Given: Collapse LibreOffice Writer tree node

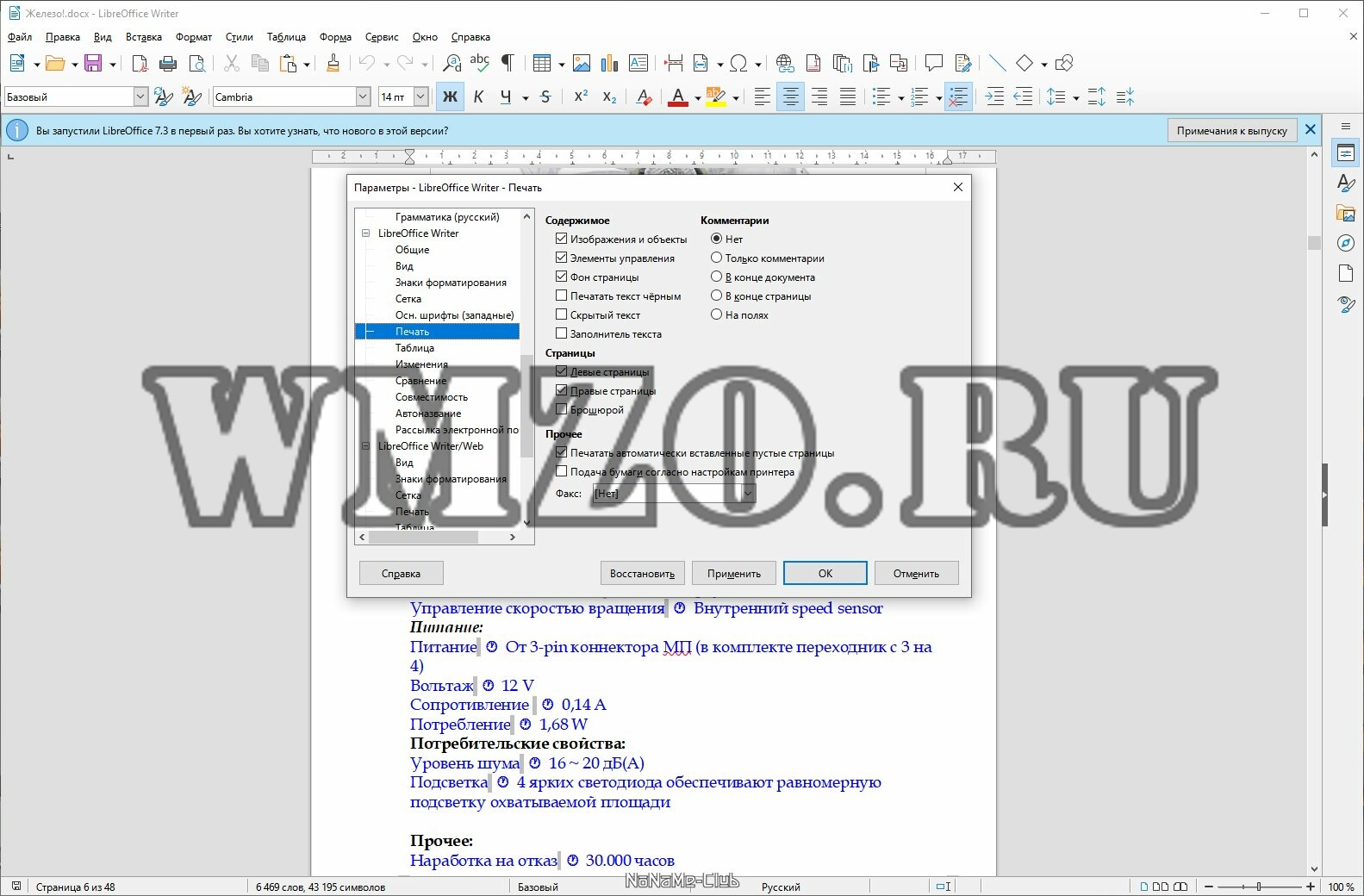Looking at the screenshot, I should 365,233.
